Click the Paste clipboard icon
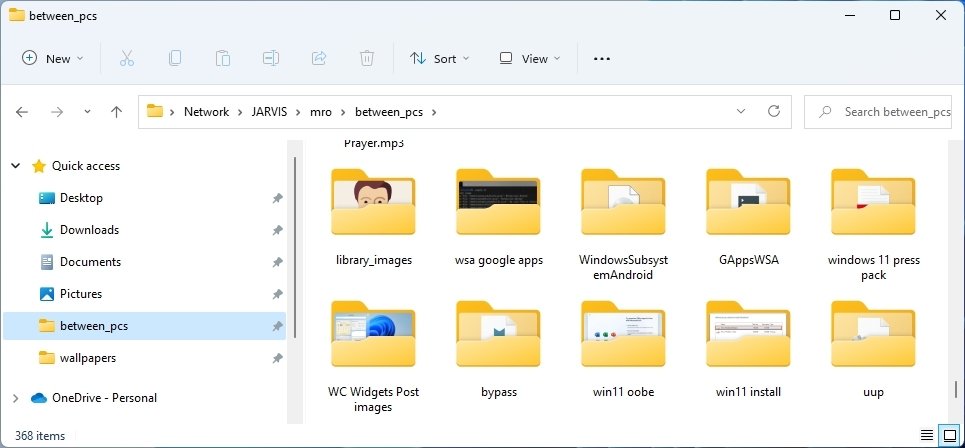Screen dimensions: 965x448 point(223,58)
